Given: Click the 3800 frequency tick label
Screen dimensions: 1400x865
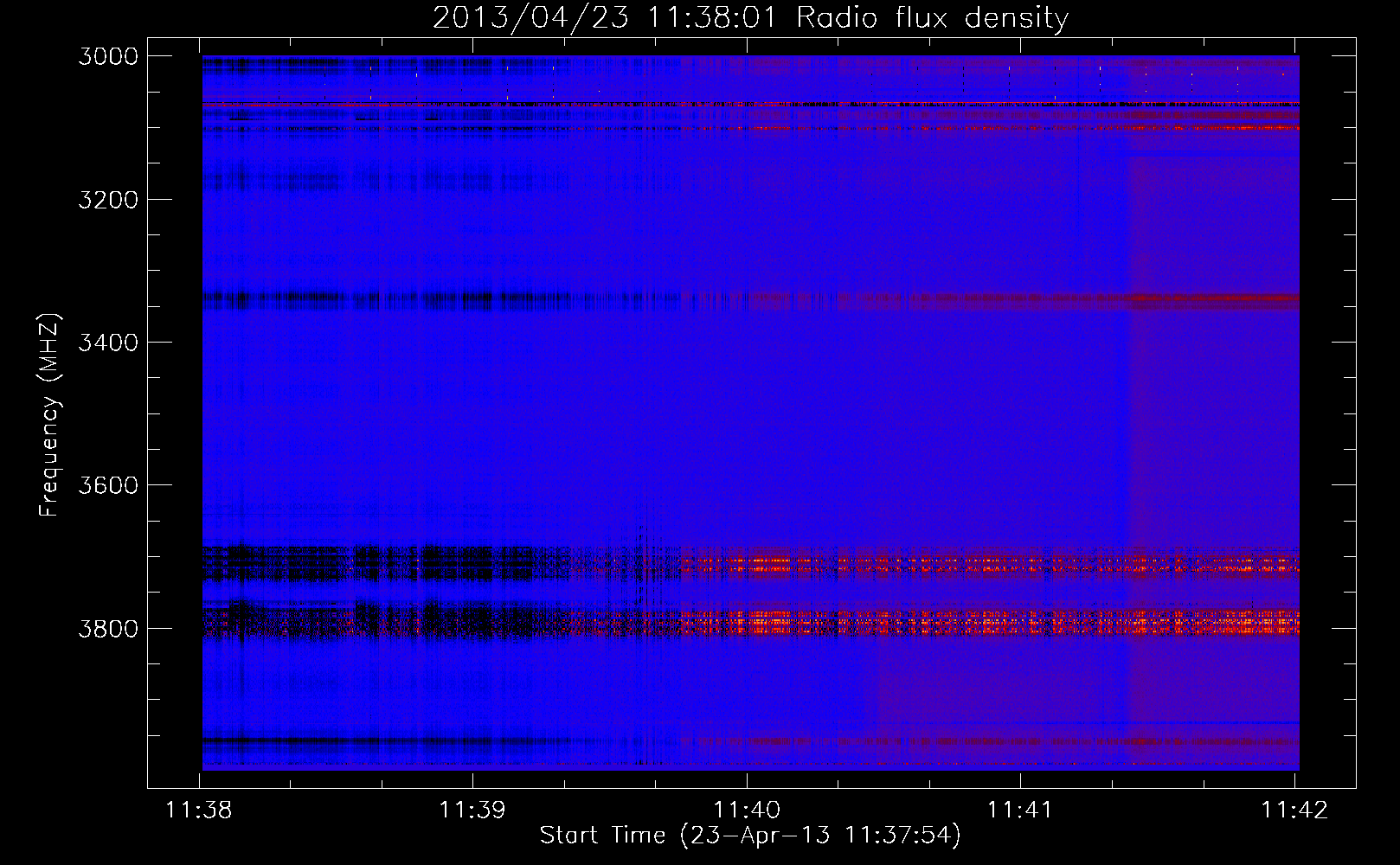Looking at the screenshot, I should click(x=108, y=628).
